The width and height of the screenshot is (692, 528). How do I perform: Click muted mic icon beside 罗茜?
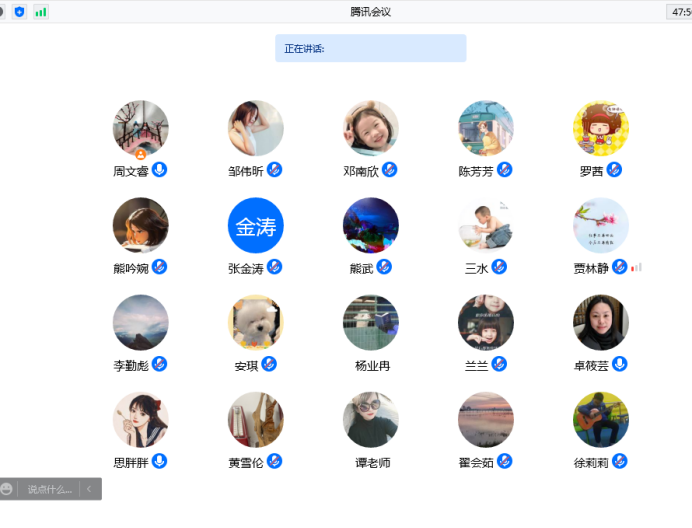(x=614, y=170)
